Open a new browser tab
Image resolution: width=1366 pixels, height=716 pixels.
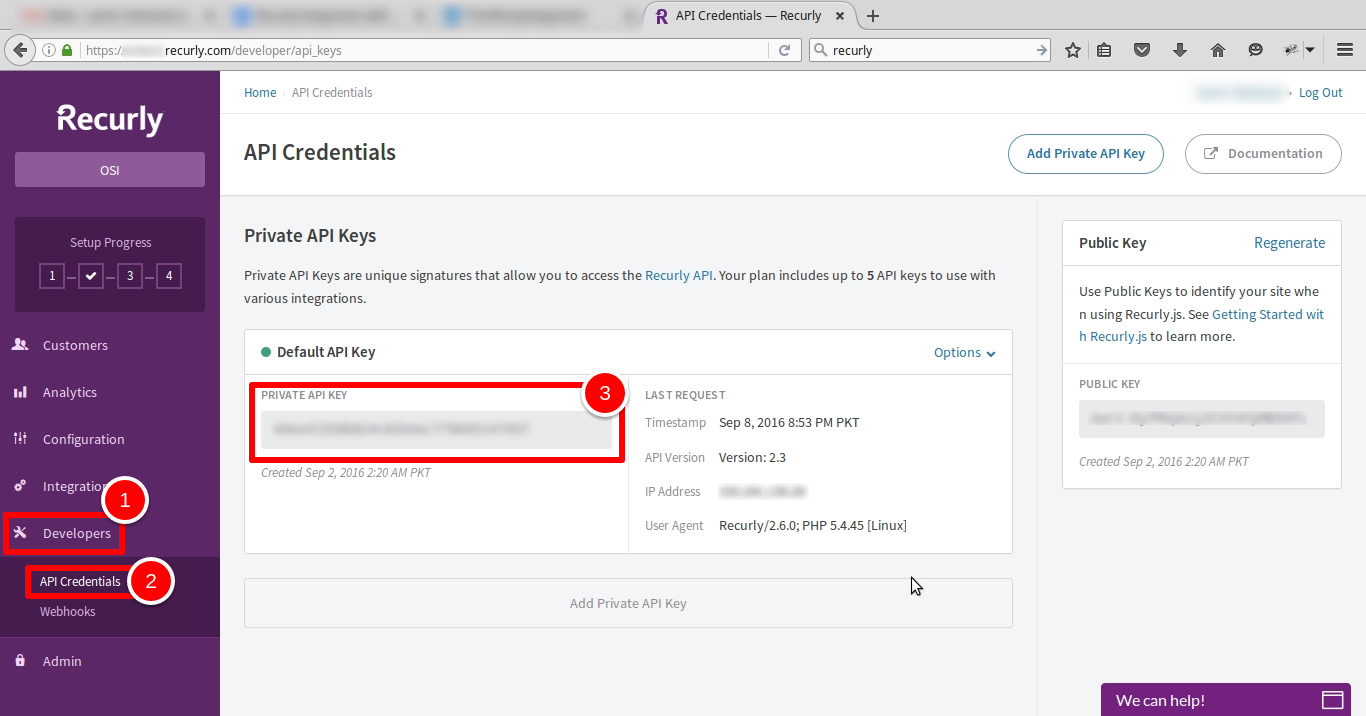pos(873,16)
